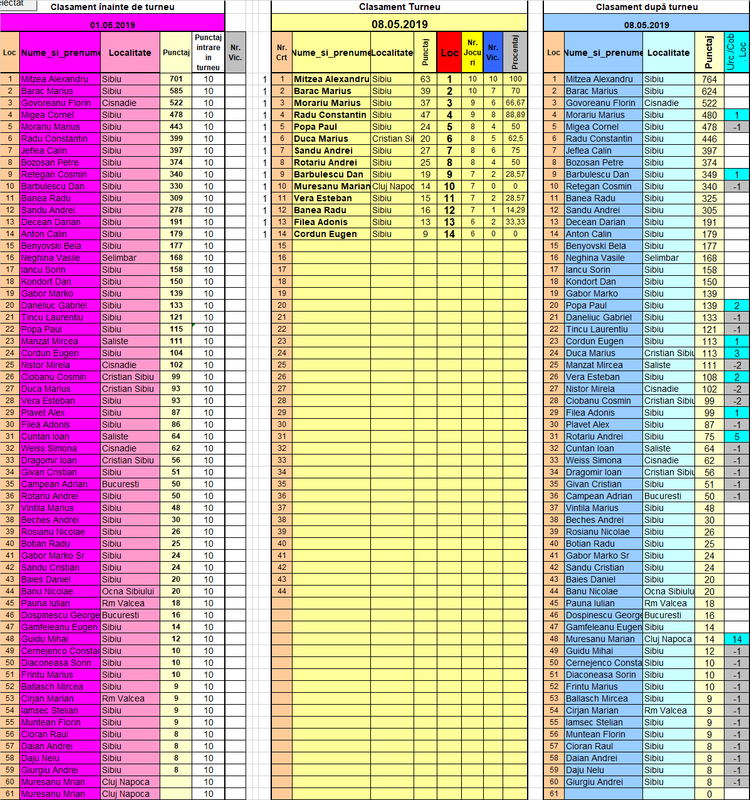
Task: Click the 701 score cell
Action: point(176,79)
